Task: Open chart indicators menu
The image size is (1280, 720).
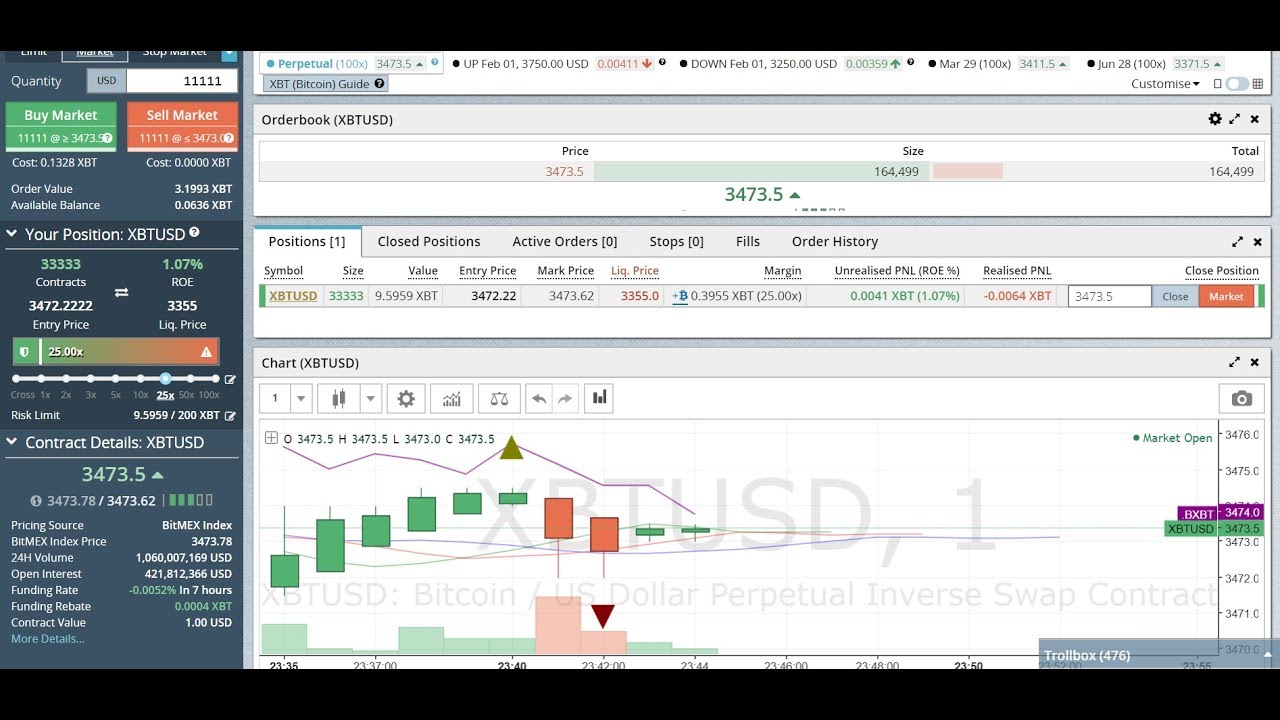Action: pyautogui.click(x=452, y=398)
